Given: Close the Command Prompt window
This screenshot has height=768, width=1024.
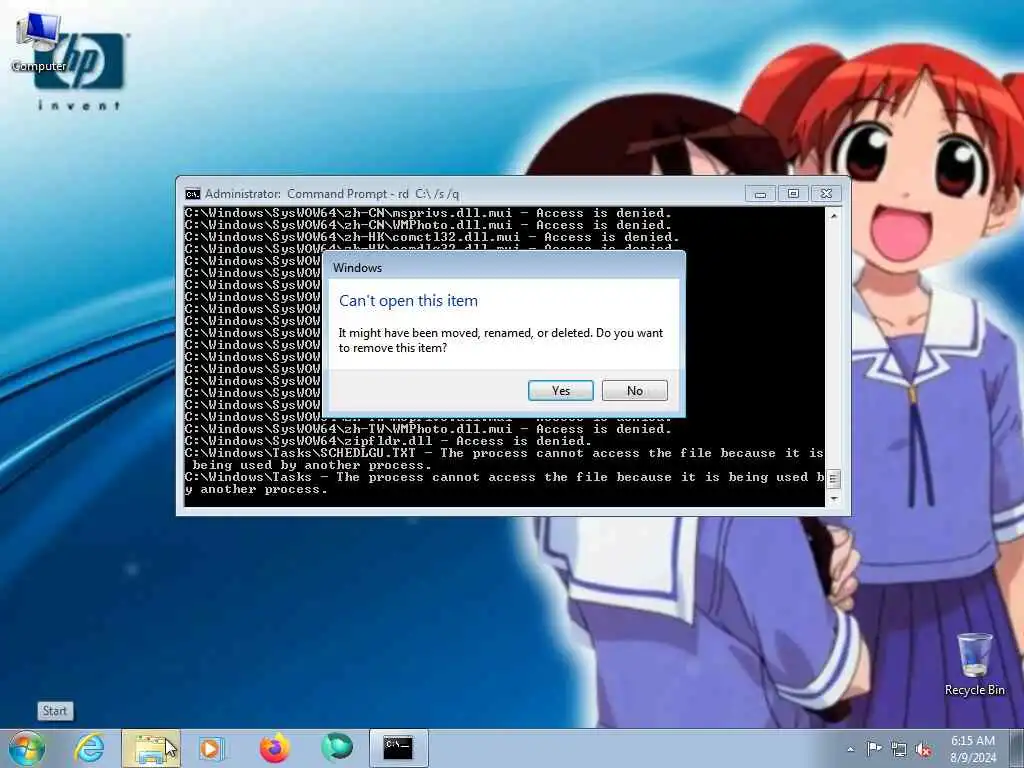Looking at the screenshot, I should [826, 193].
